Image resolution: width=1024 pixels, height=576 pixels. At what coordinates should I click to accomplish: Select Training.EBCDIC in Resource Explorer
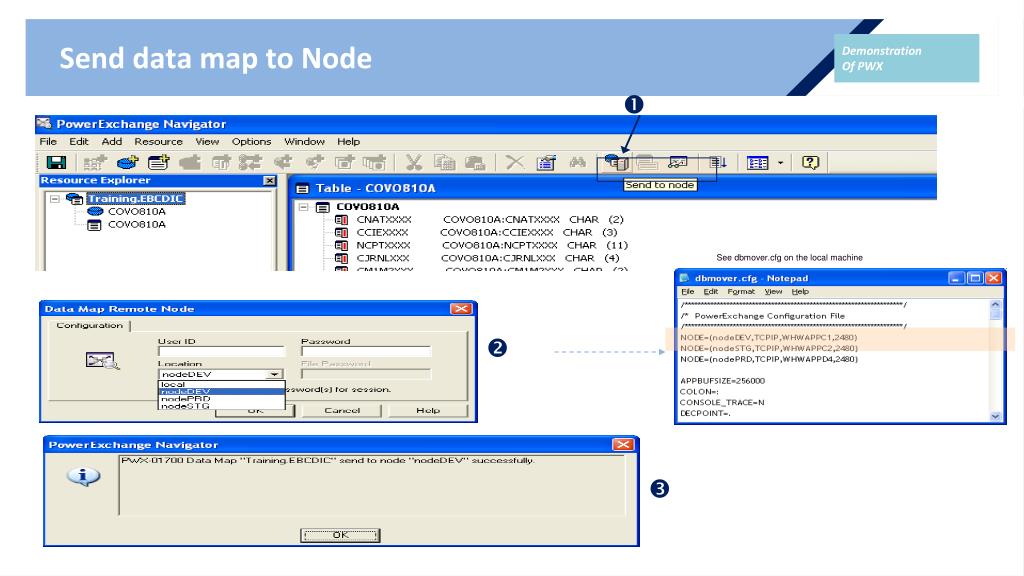click(x=136, y=199)
